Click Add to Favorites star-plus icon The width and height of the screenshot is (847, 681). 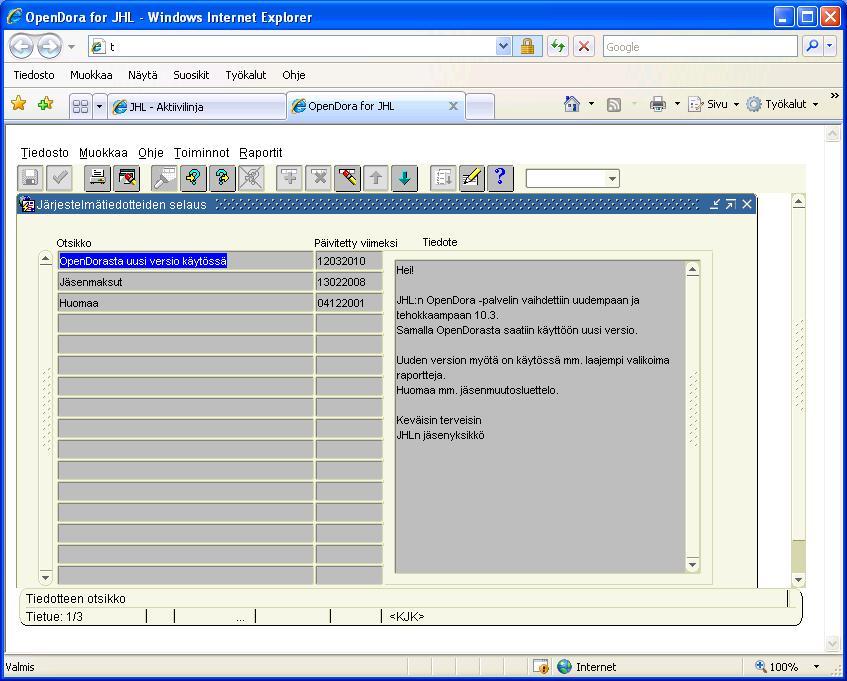pos(46,103)
